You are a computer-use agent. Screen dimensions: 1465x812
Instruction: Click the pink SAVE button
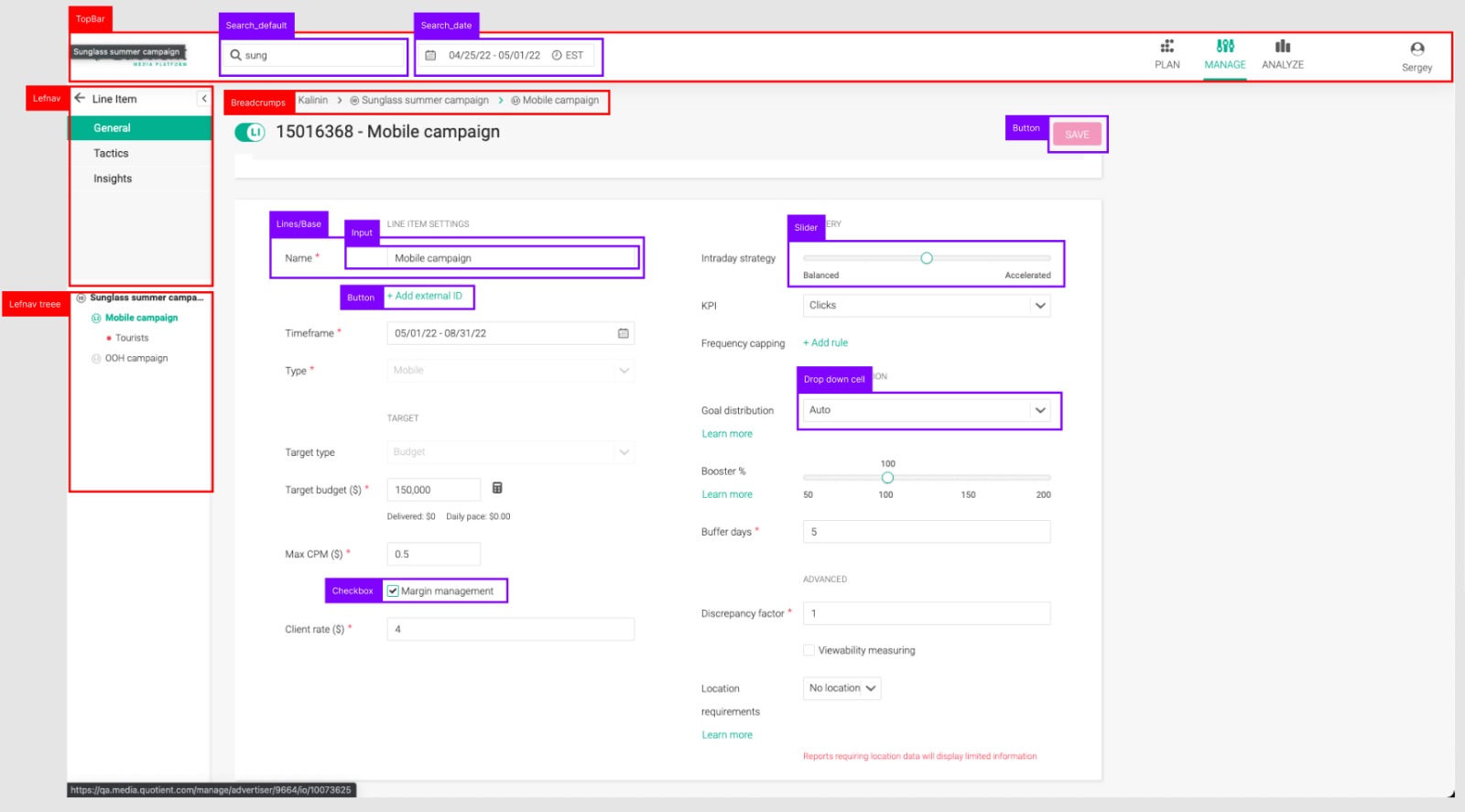point(1077,135)
